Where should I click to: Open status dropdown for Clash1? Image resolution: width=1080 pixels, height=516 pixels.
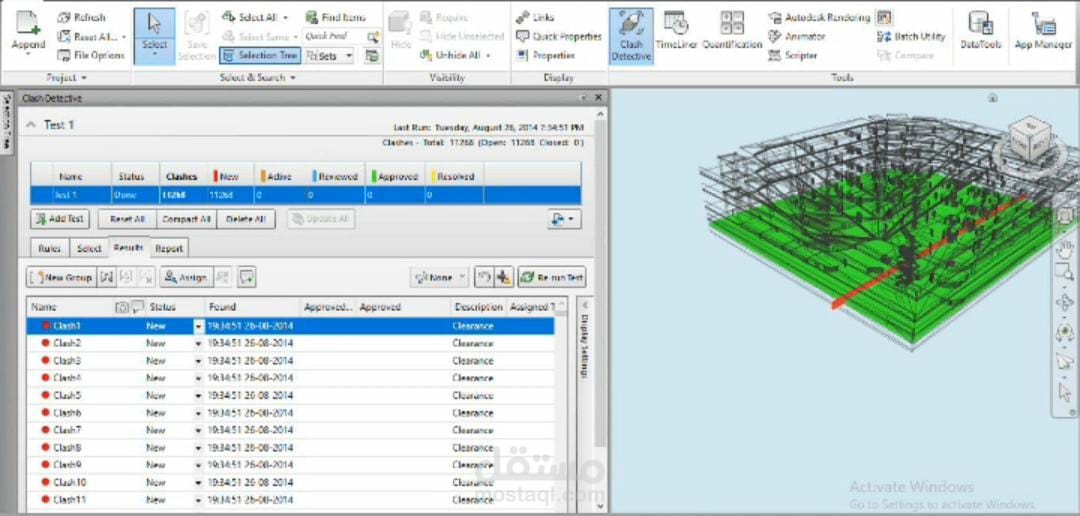199,327
